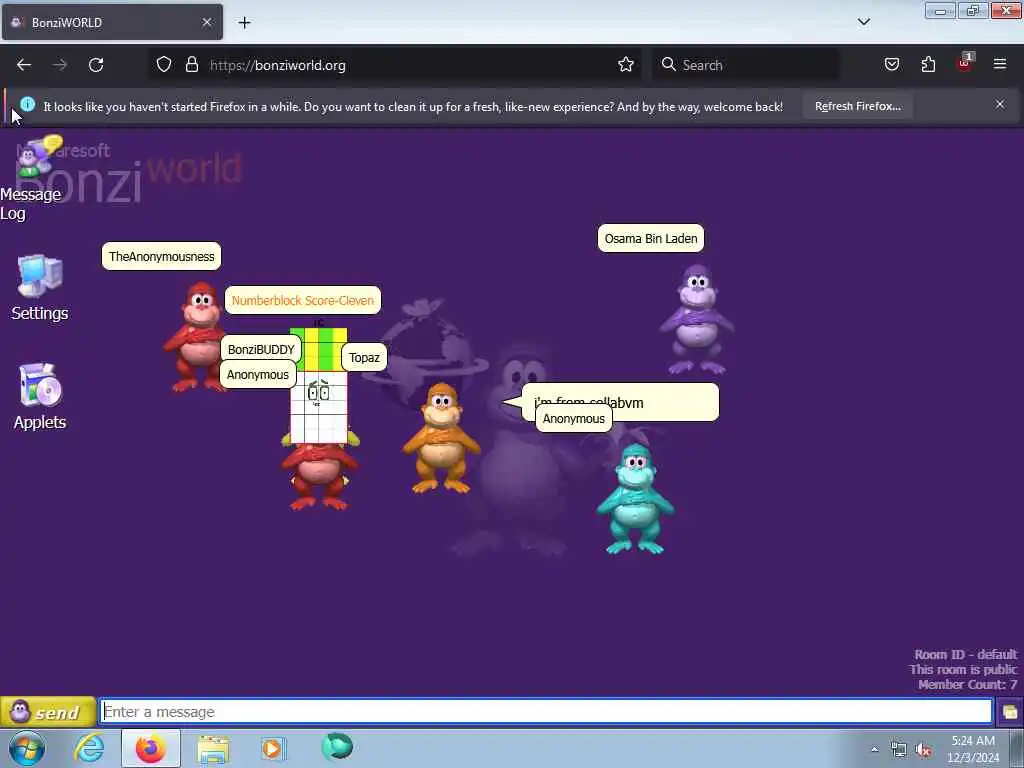The height and width of the screenshot is (768, 1024).
Task: Click the Numberblock Score-Cleven name tag
Action: pyautogui.click(x=303, y=300)
